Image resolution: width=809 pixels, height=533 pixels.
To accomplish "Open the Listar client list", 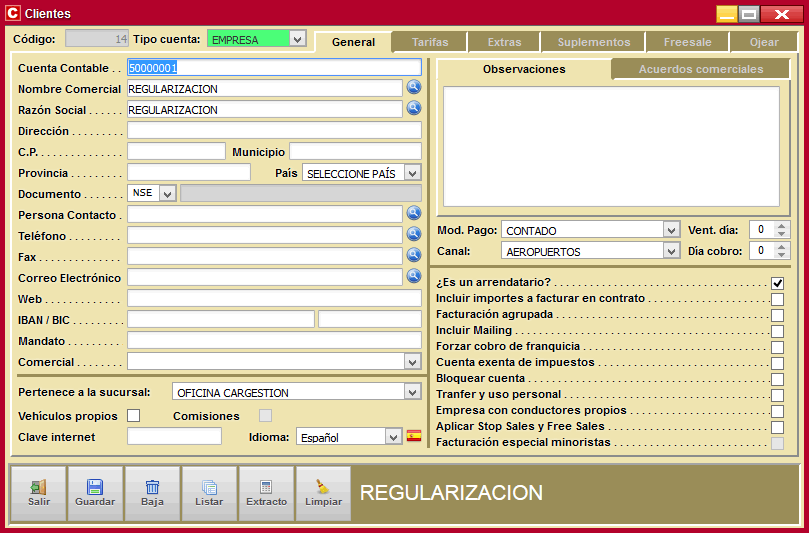I will pyautogui.click(x=209, y=494).
